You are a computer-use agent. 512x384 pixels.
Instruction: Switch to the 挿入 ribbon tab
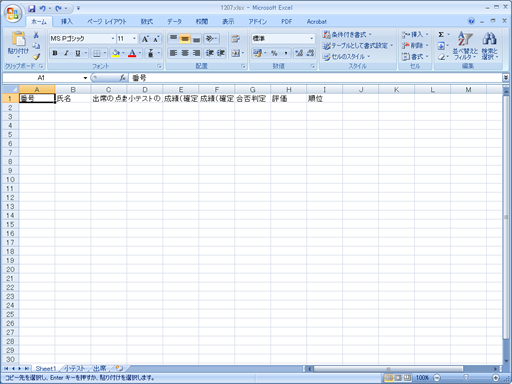(67, 22)
